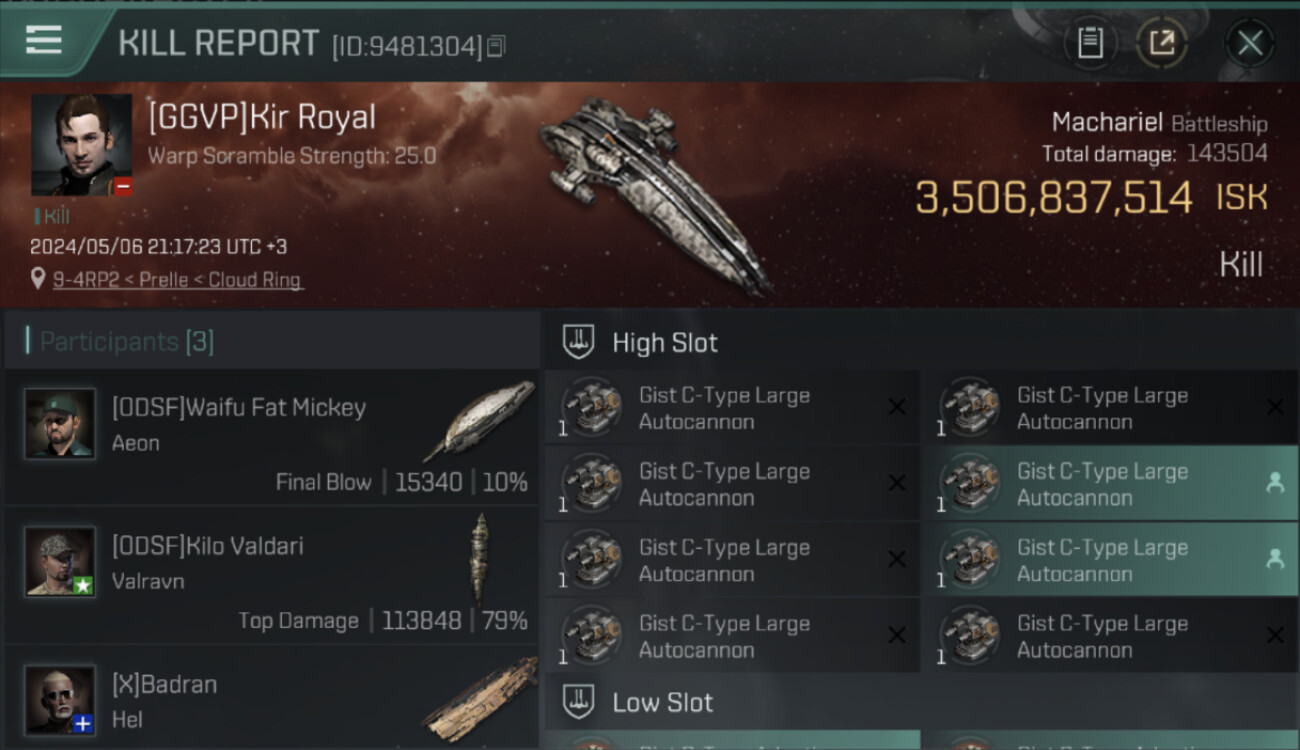The height and width of the screenshot is (750, 1300).
Task: Click the Hel ship icon
Action: (x=480, y=698)
